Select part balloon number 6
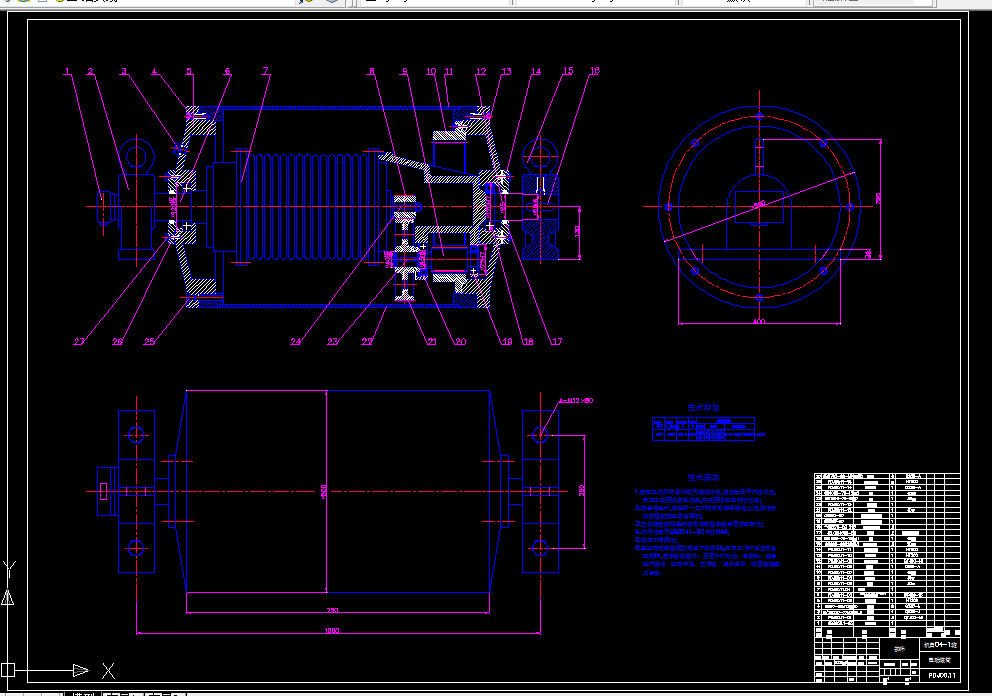This screenshot has width=992, height=696. tap(227, 71)
